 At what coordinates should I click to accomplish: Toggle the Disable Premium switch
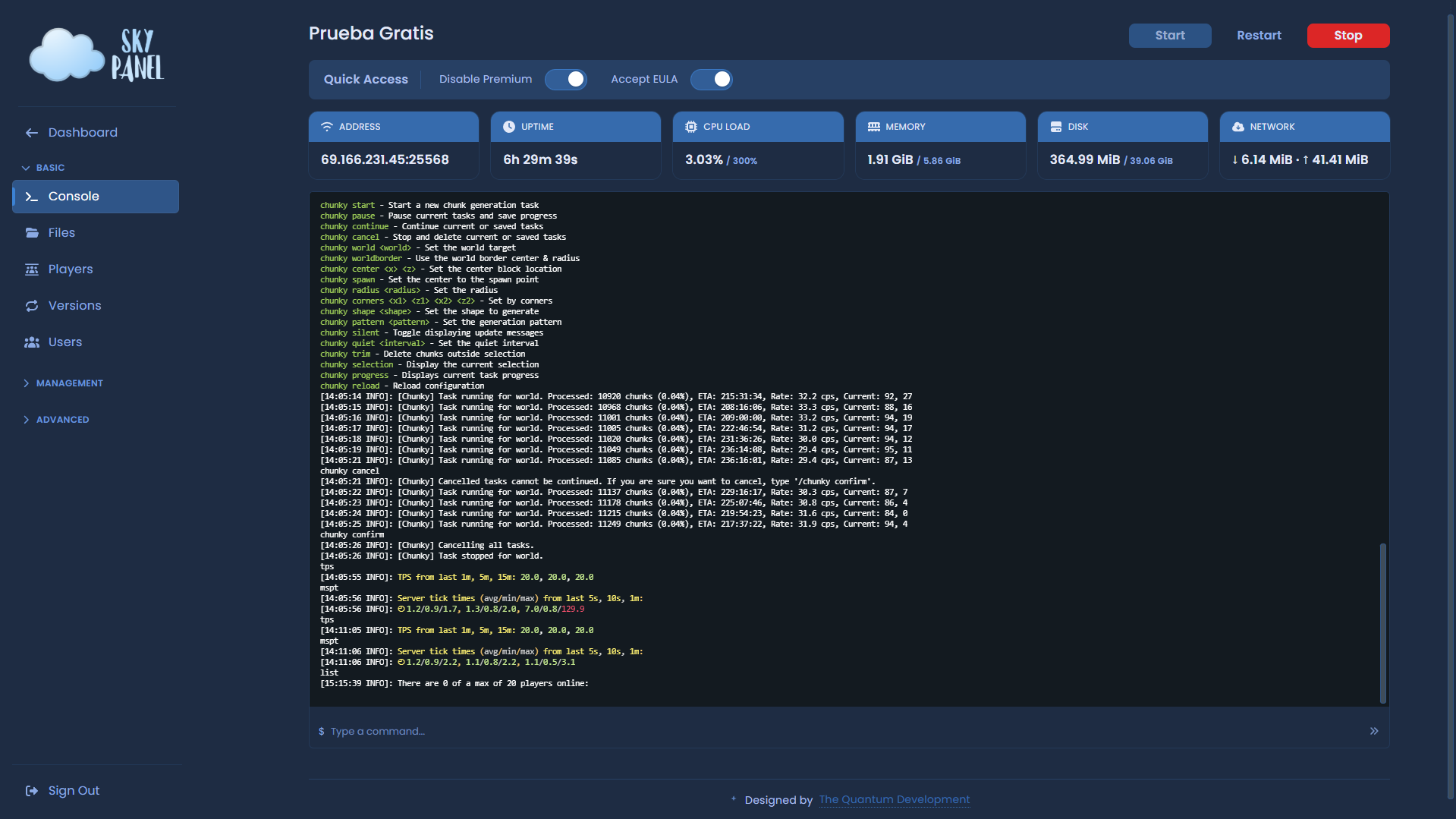click(x=566, y=80)
